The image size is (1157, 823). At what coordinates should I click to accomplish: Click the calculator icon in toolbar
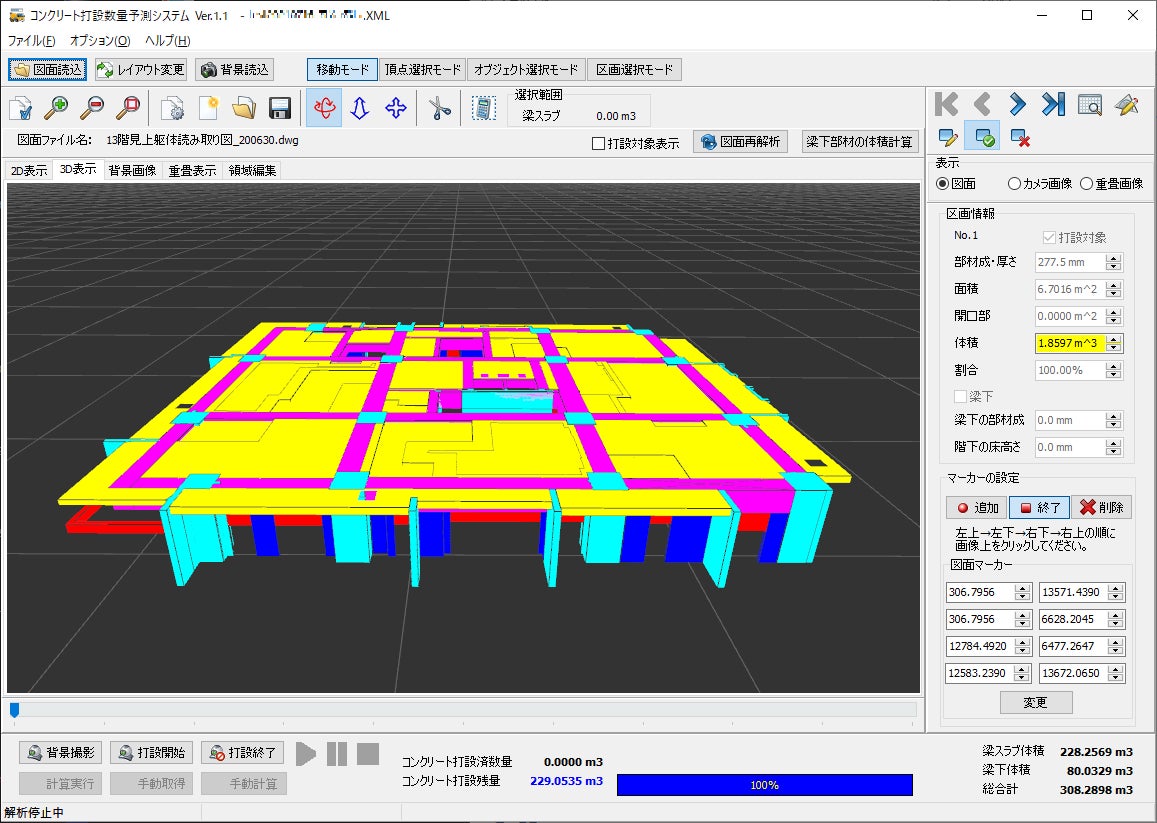483,109
